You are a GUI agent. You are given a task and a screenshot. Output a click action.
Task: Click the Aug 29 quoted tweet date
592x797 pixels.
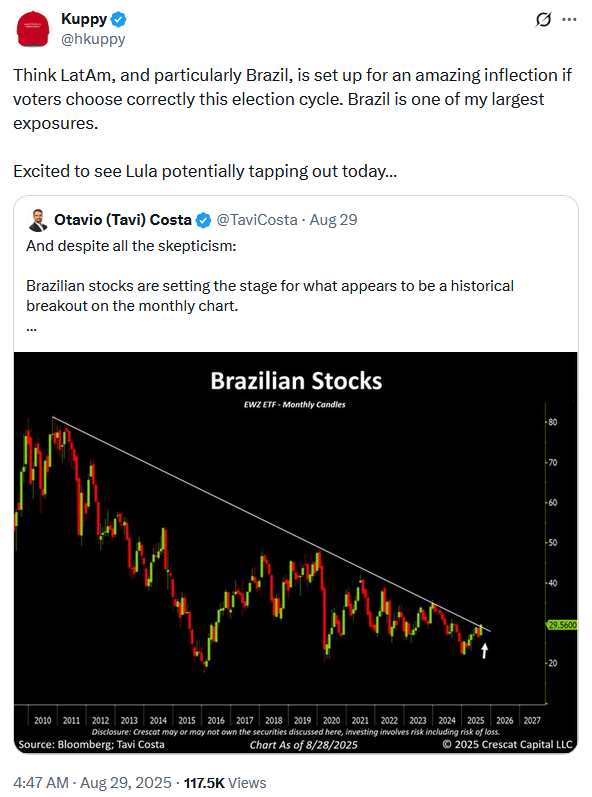(333, 220)
